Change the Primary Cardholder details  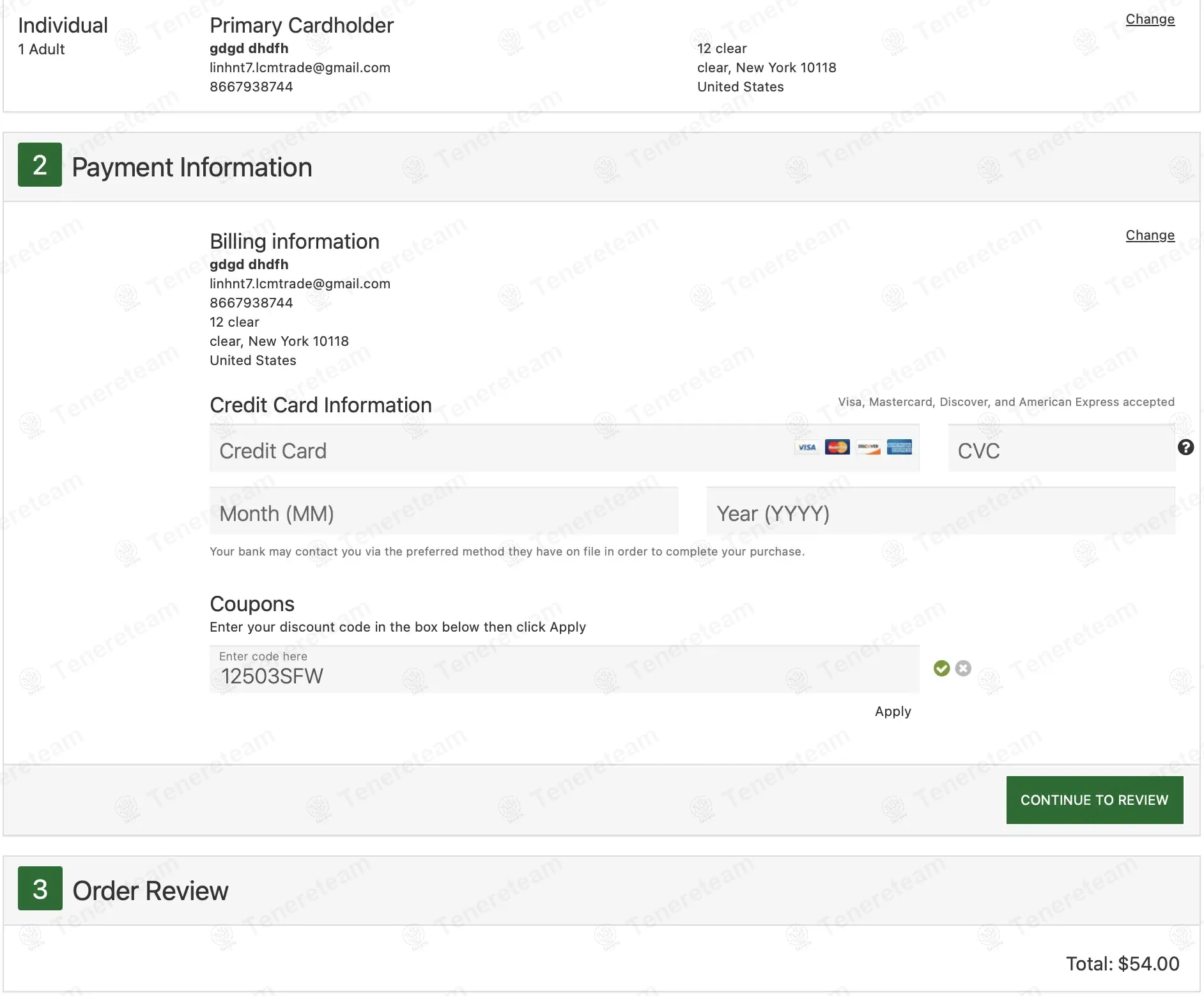point(1150,19)
